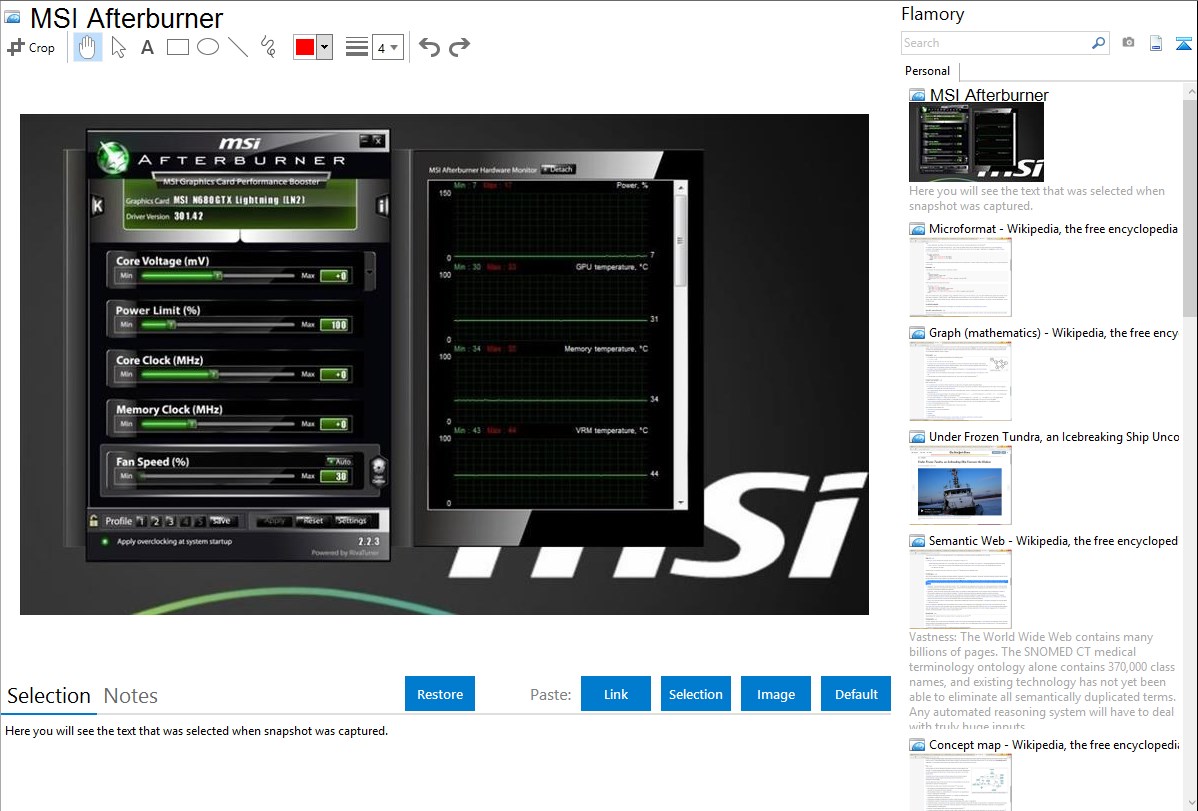Click the Paste Link button
Image resolution: width=1198 pixels, height=811 pixels.
(616, 694)
